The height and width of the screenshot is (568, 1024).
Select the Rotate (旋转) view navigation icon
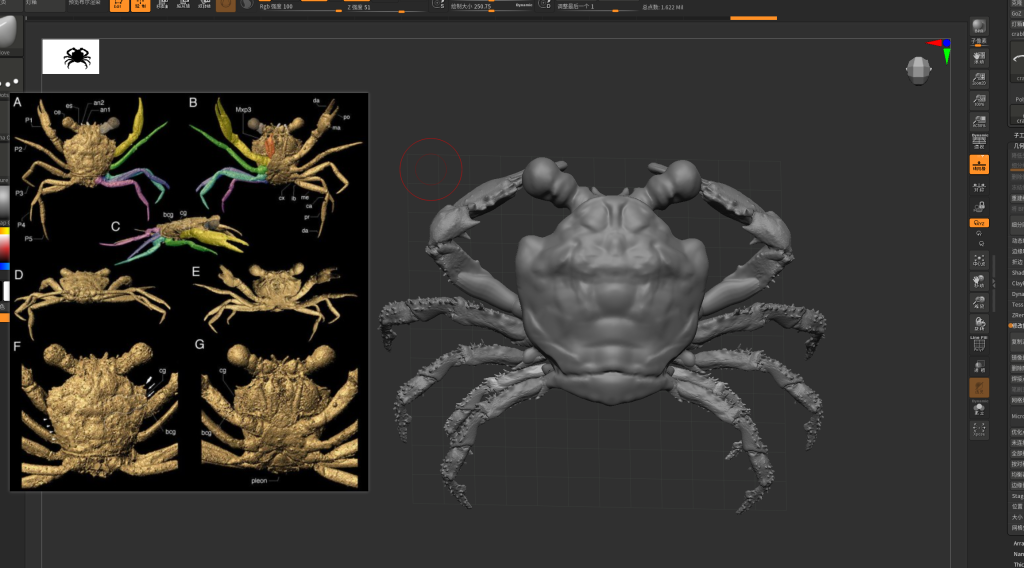click(979, 324)
